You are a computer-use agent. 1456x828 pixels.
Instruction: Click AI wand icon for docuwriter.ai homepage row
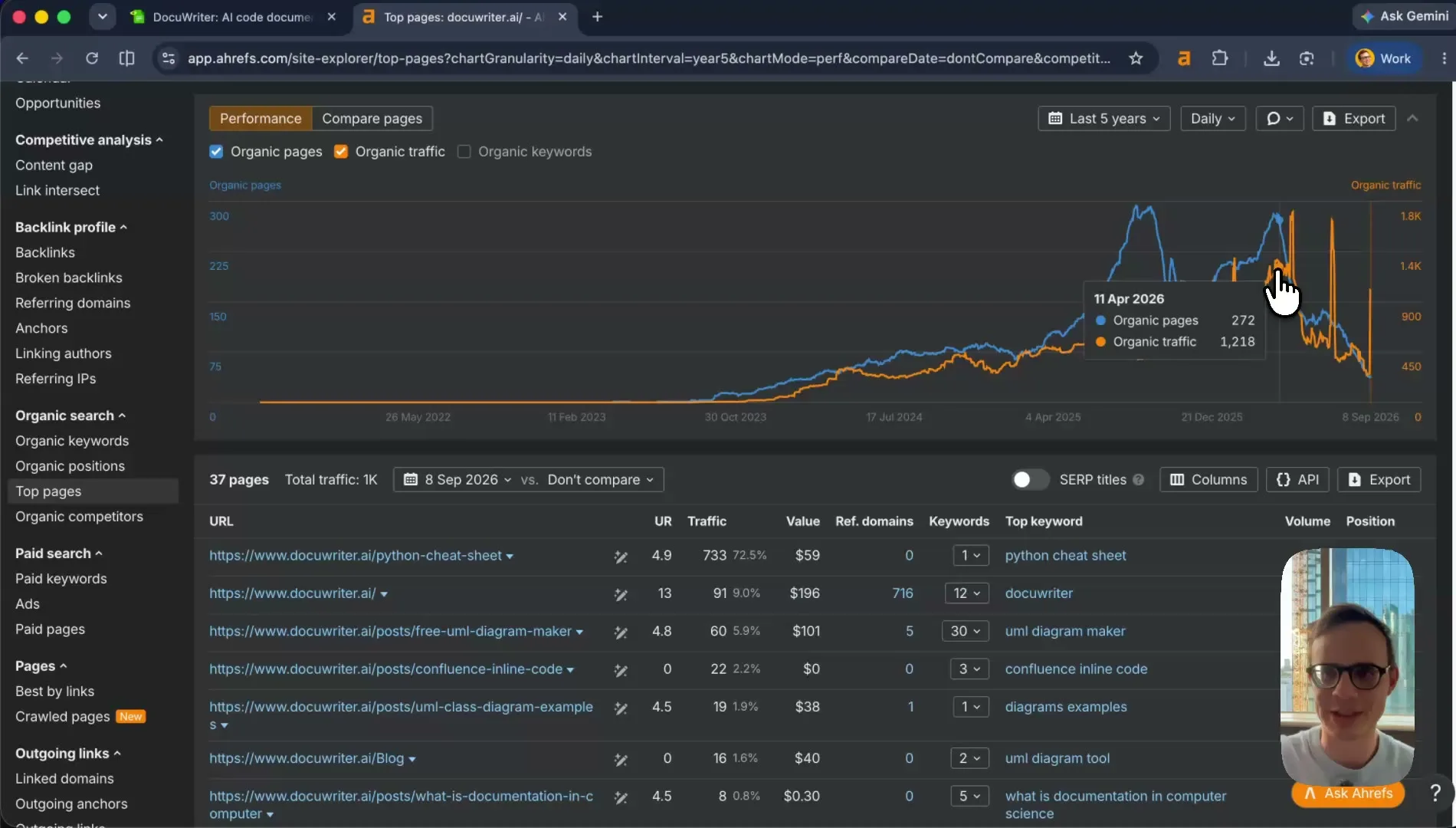(621, 594)
